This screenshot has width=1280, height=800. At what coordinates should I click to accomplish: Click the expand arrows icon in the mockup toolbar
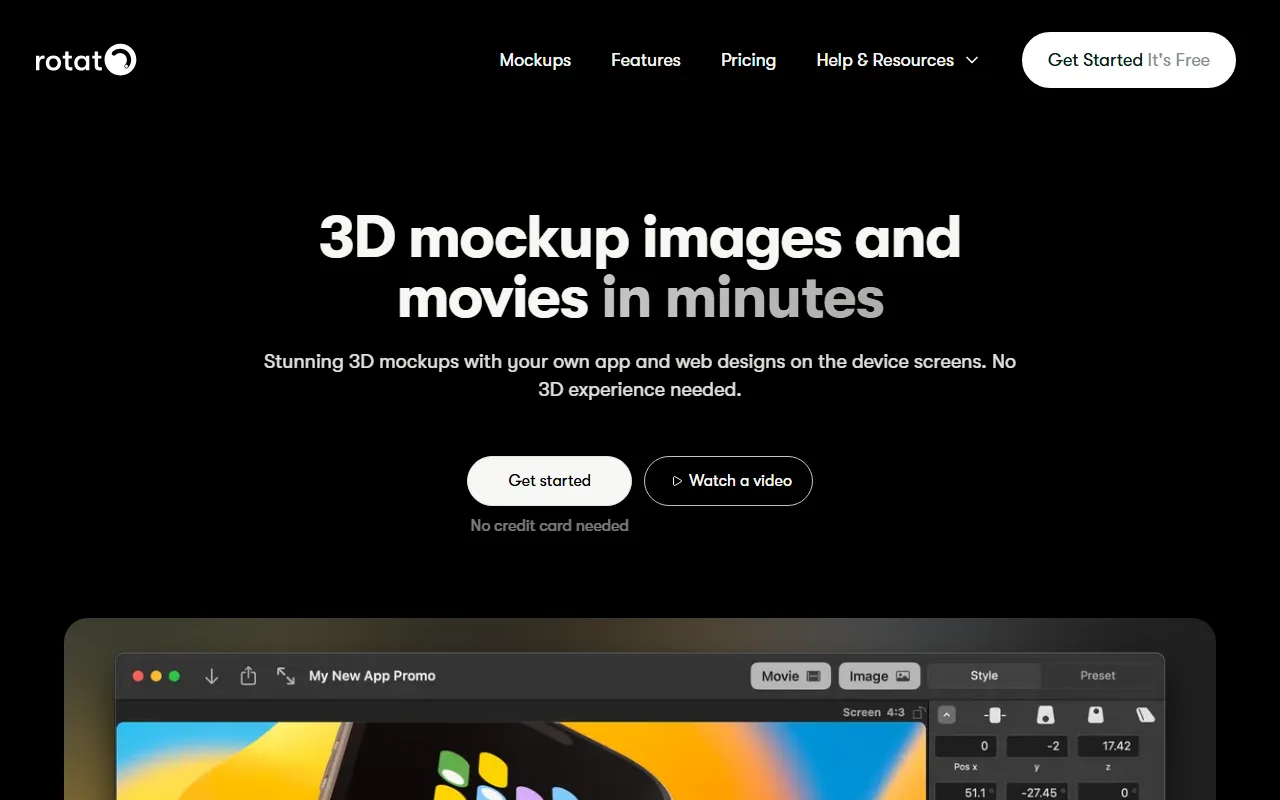point(286,676)
